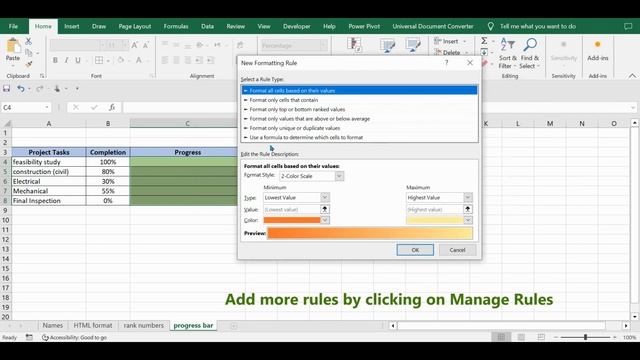
Task: Click the AutoSum sigma icon
Action: (x=484, y=41)
